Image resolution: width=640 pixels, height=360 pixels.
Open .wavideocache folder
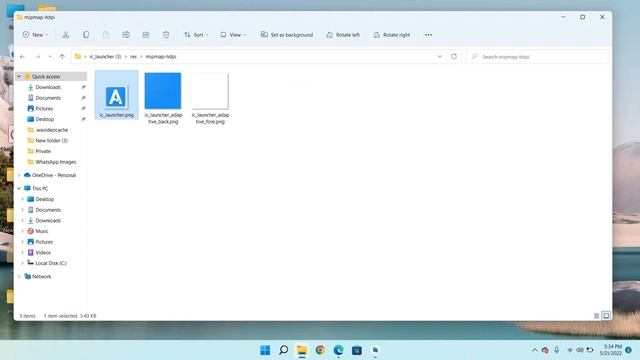(51, 130)
